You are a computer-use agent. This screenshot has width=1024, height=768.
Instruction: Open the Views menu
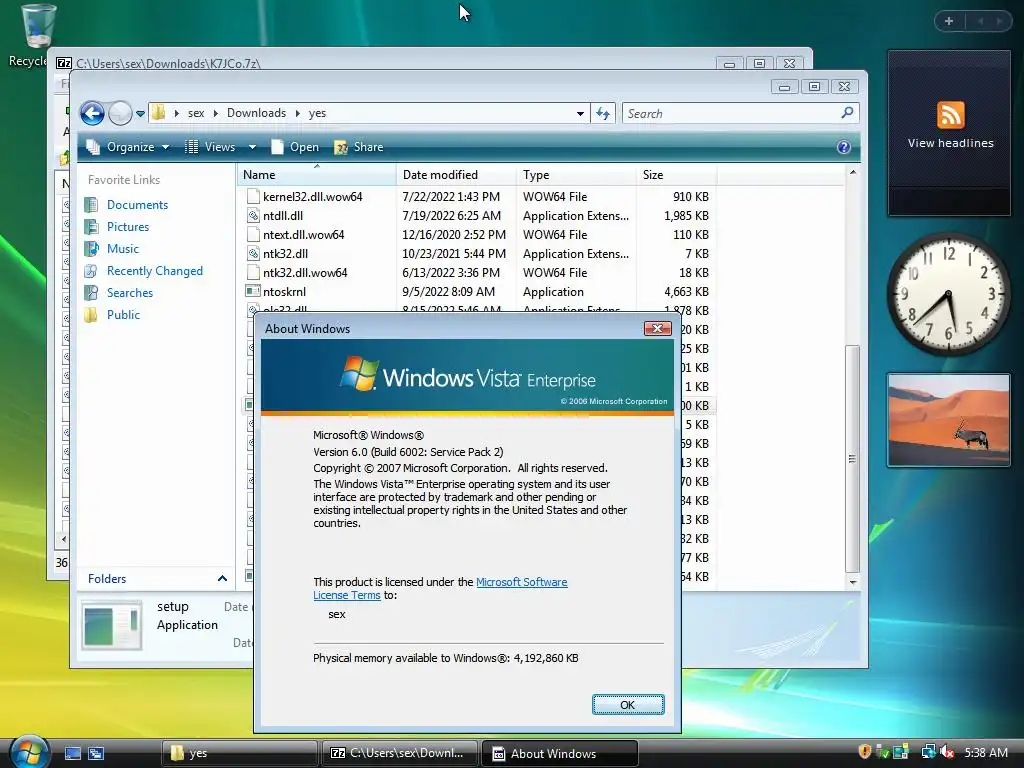point(210,147)
